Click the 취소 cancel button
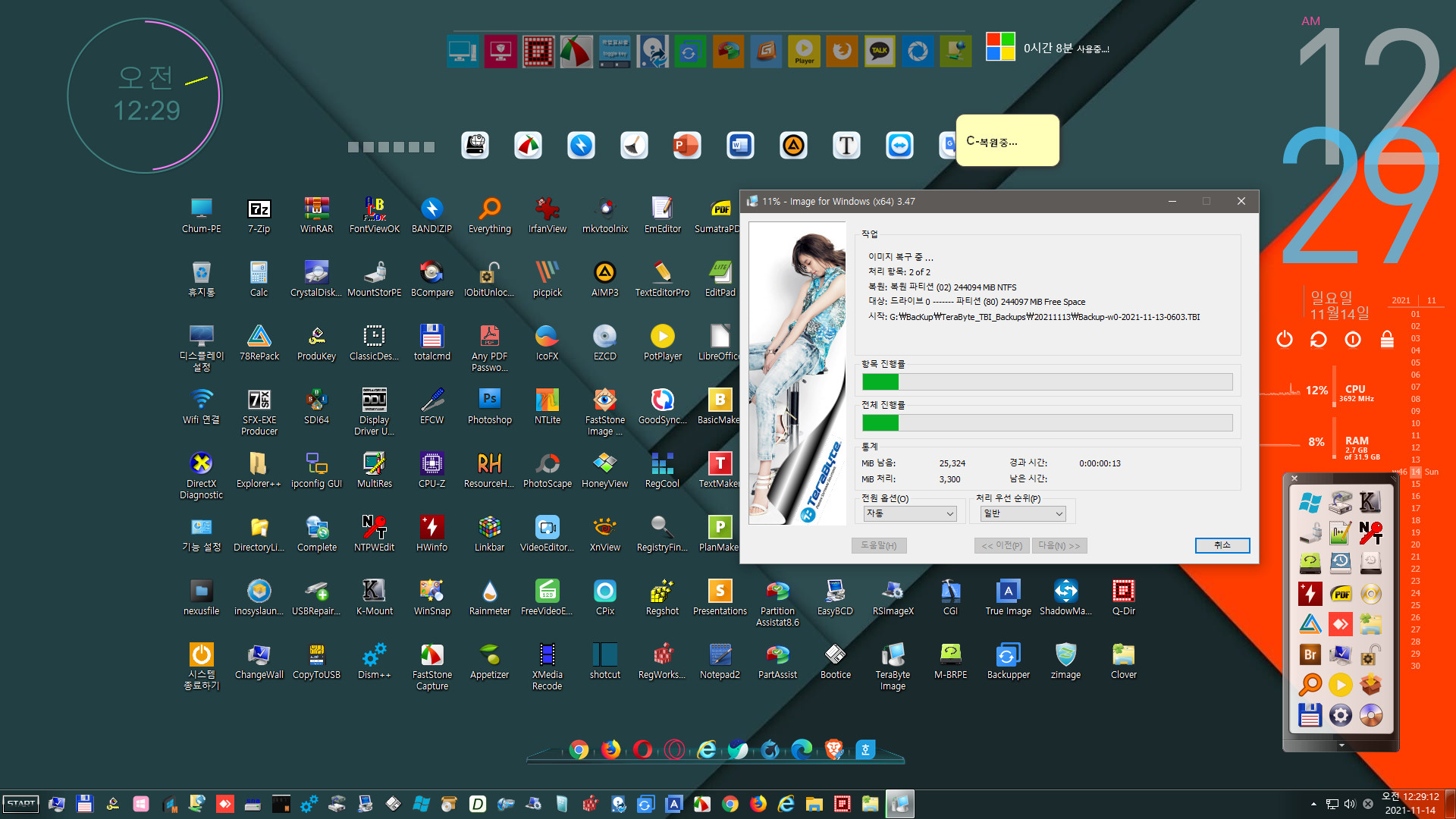Image resolution: width=1456 pixels, height=819 pixels. click(x=1222, y=545)
